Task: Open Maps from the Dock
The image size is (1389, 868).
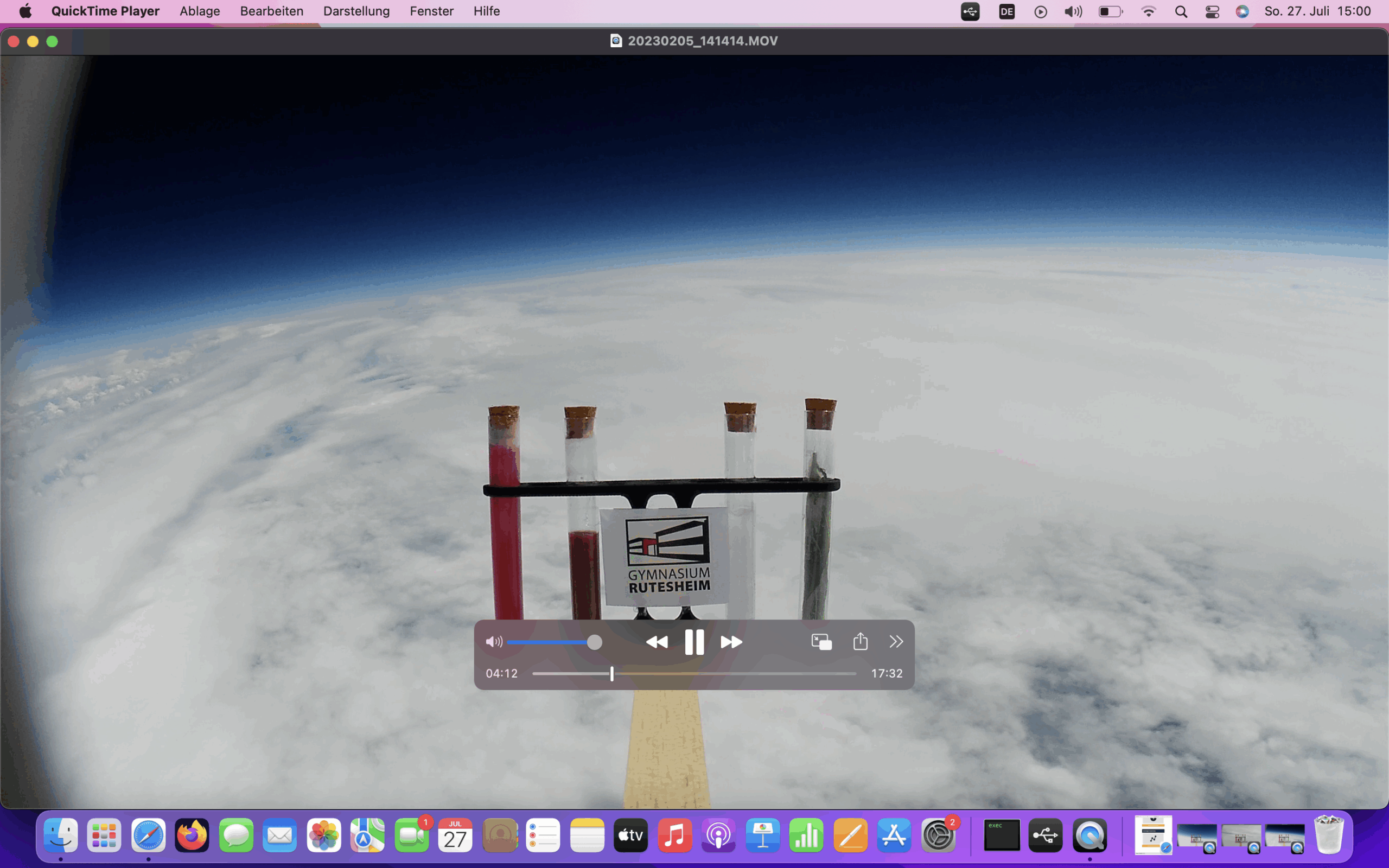Action: click(368, 835)
